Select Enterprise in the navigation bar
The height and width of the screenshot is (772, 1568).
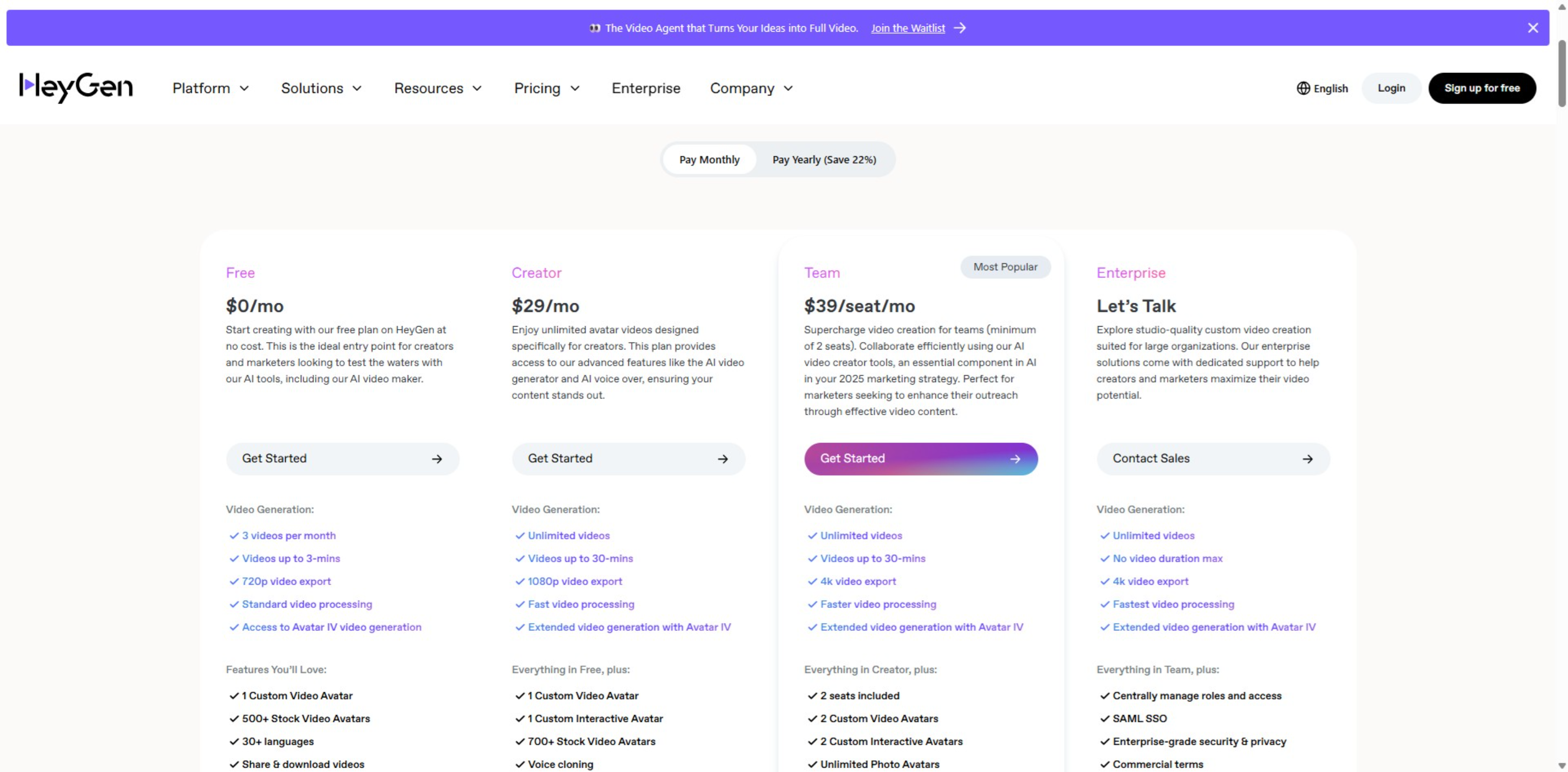(x=645, y=88)
